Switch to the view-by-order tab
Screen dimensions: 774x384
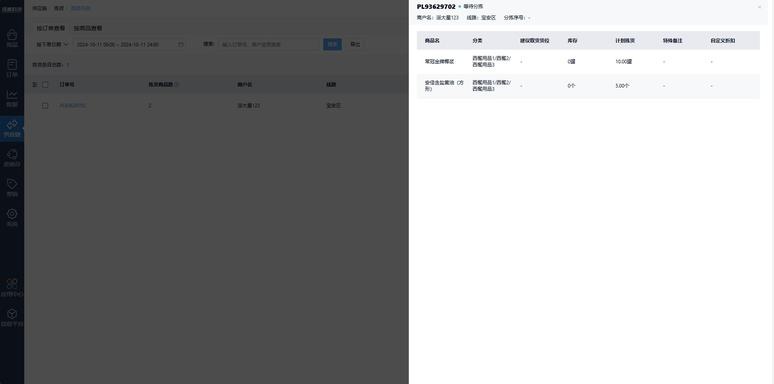(51, 28)
